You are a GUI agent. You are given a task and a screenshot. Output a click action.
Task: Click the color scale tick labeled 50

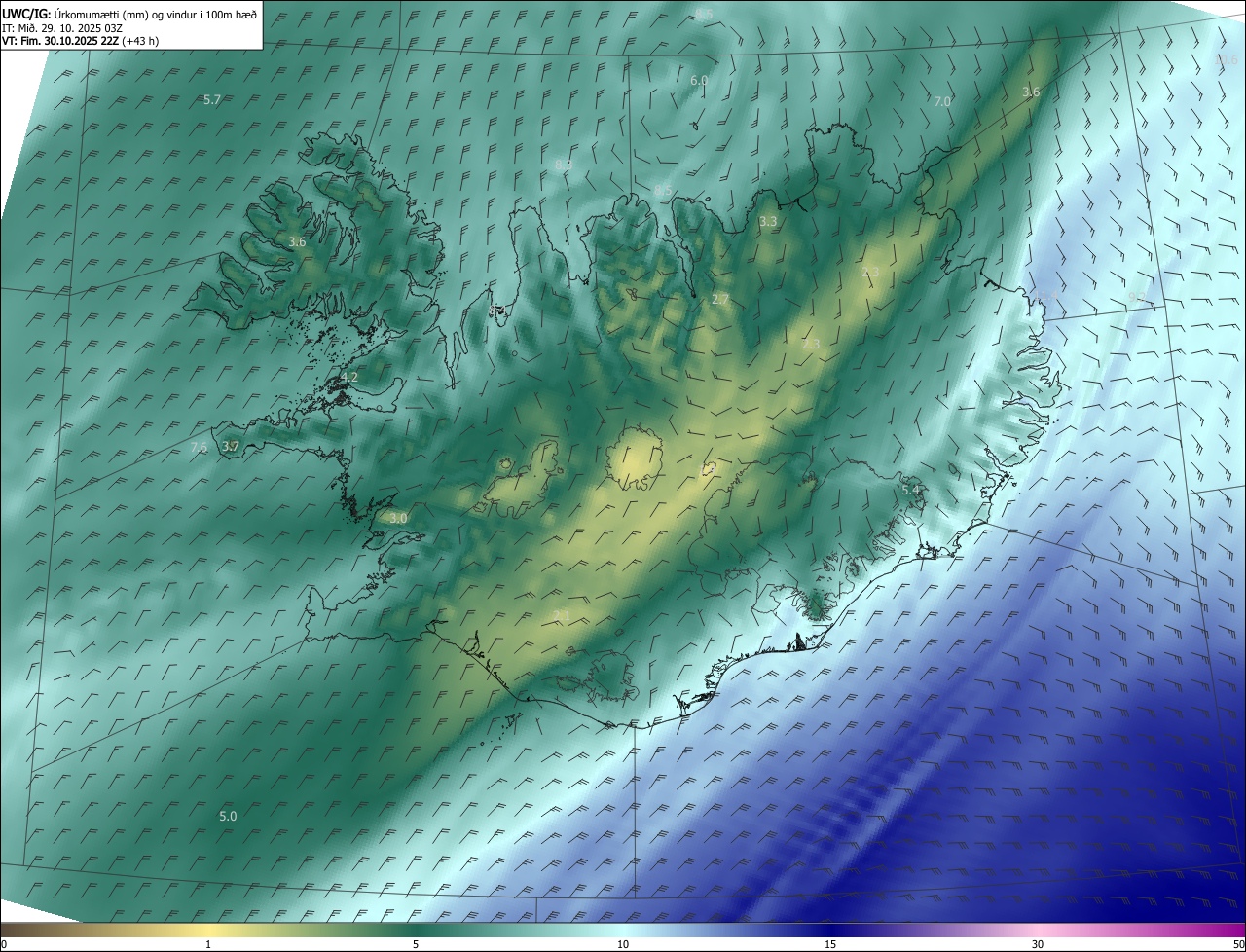1238,944
